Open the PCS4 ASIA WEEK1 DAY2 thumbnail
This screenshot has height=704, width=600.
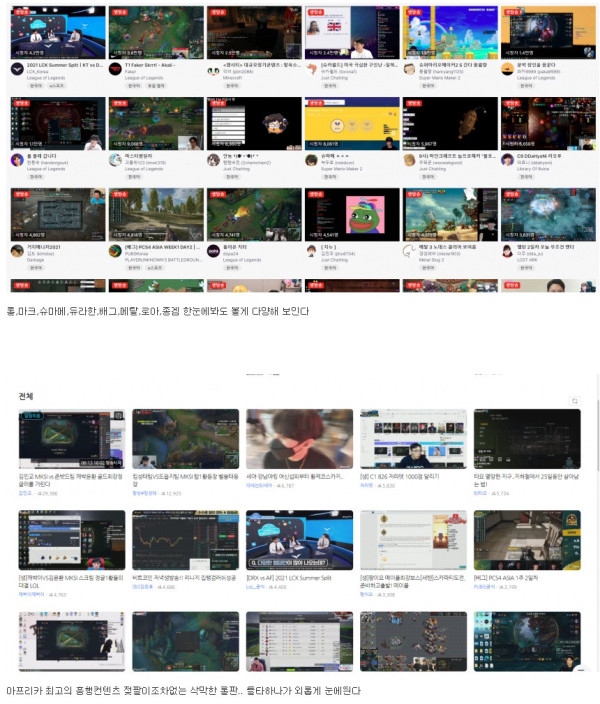pyautogui.click(x=156, y=215)
